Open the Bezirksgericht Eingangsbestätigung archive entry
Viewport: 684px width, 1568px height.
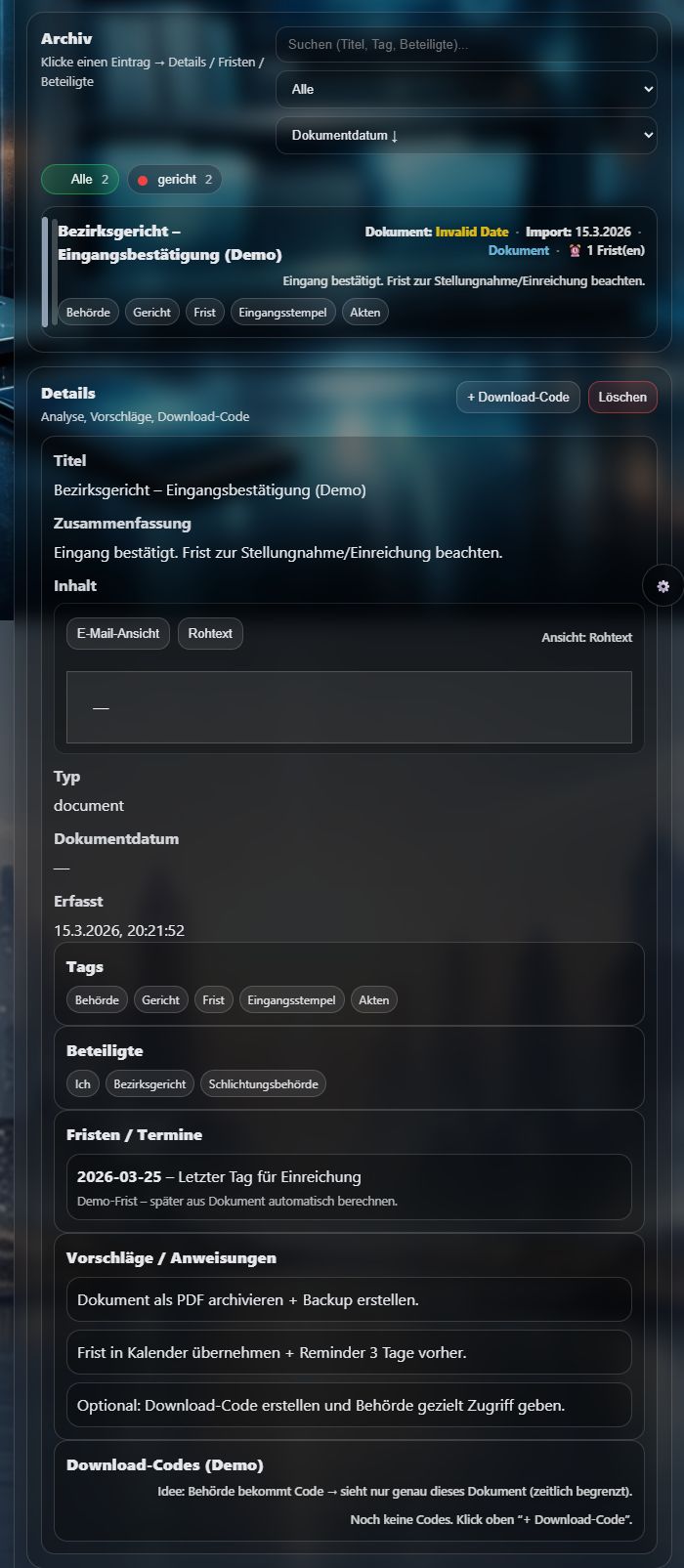349,272
